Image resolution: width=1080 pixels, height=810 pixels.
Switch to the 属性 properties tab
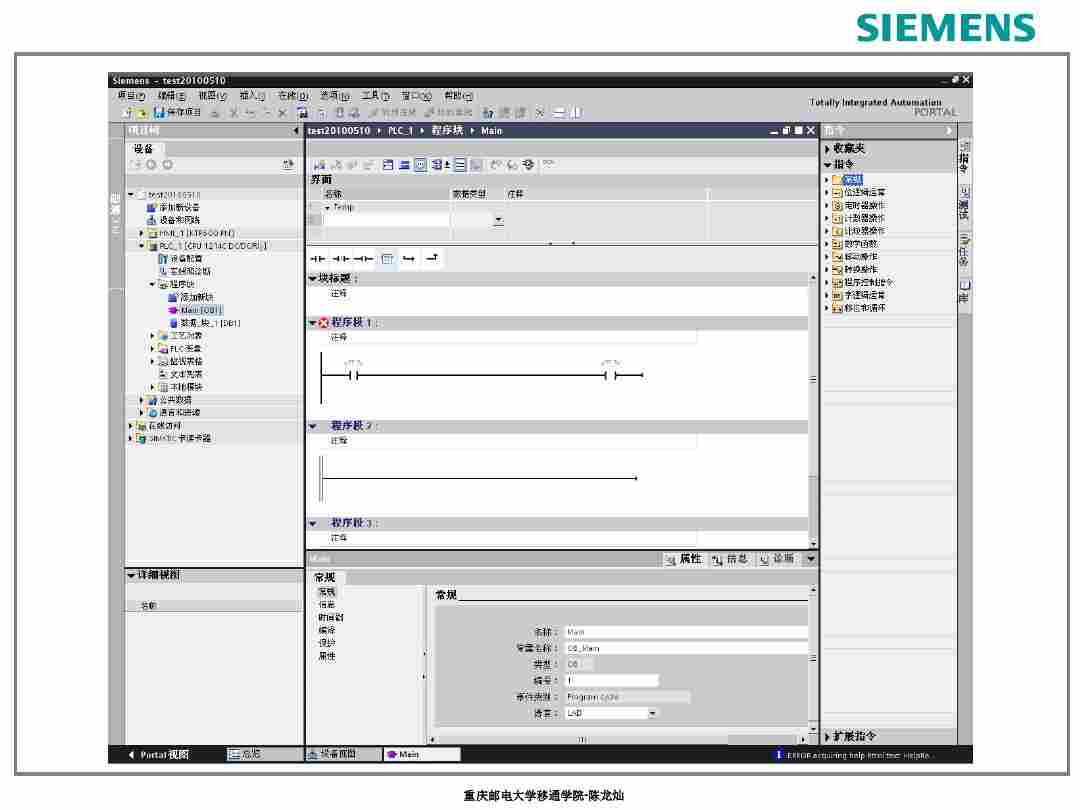click(683, 559)
